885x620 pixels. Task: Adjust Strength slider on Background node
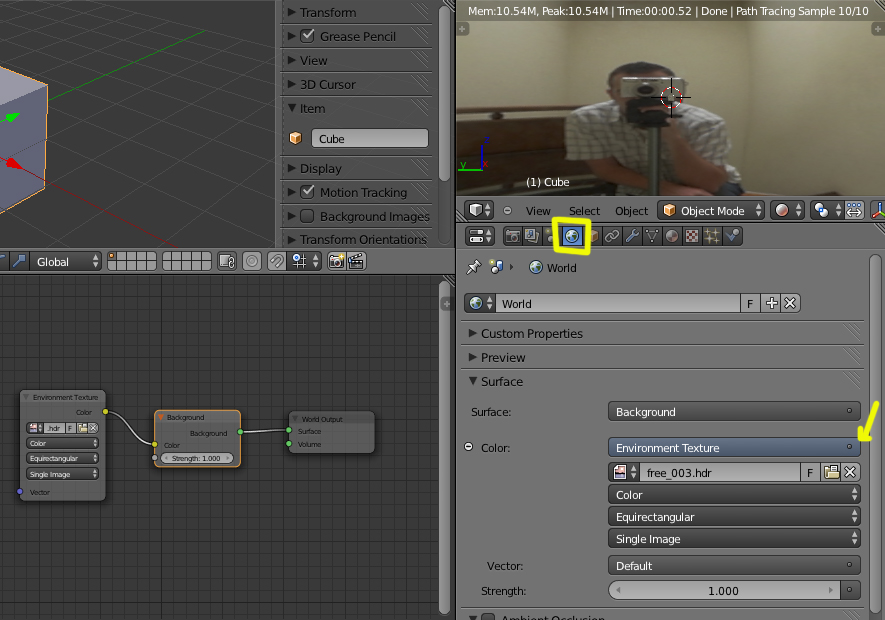[196, 458]
